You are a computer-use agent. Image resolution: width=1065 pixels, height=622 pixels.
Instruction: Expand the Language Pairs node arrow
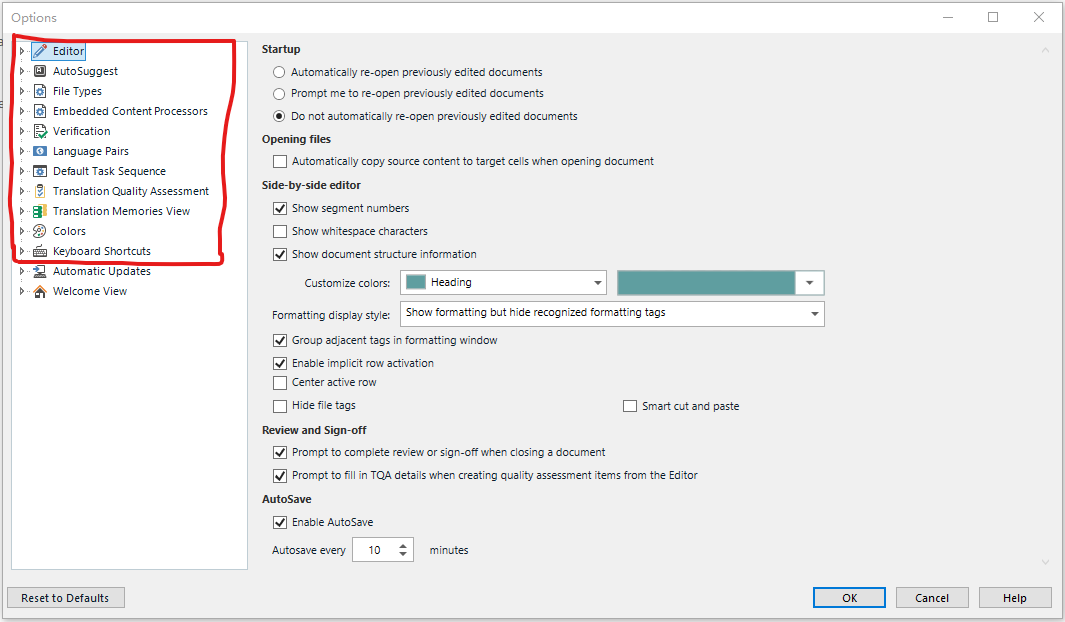pos(22,151)
